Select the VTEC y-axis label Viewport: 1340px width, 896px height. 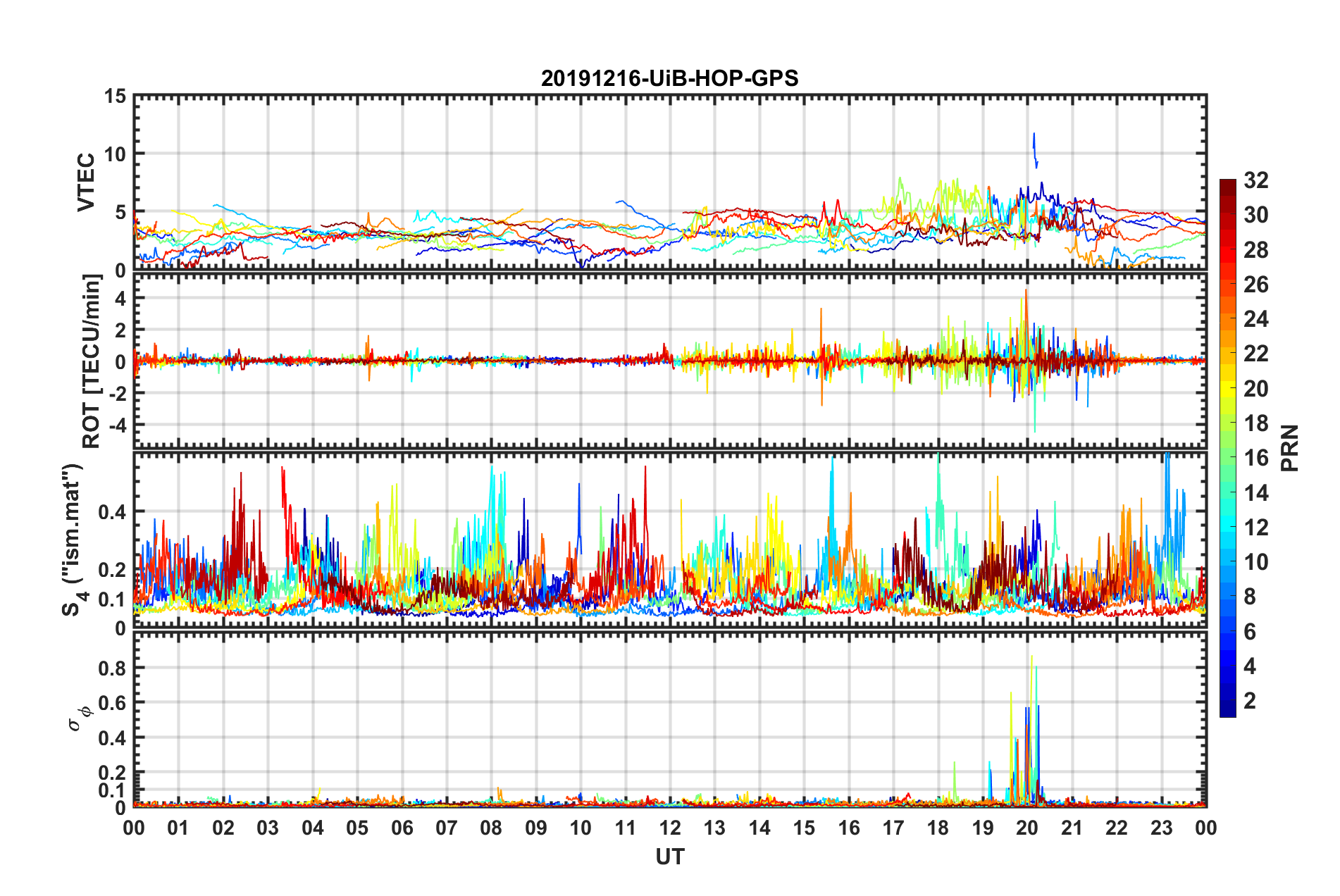pyautogui.click(x=85, y=182)
